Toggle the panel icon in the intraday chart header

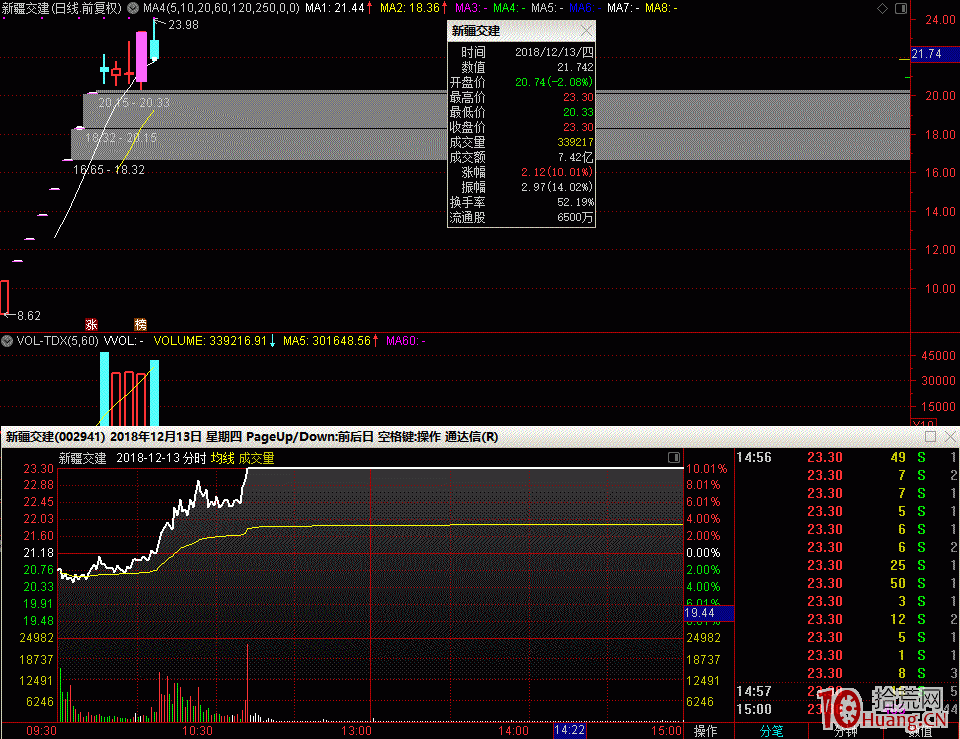tap(673, 458)
